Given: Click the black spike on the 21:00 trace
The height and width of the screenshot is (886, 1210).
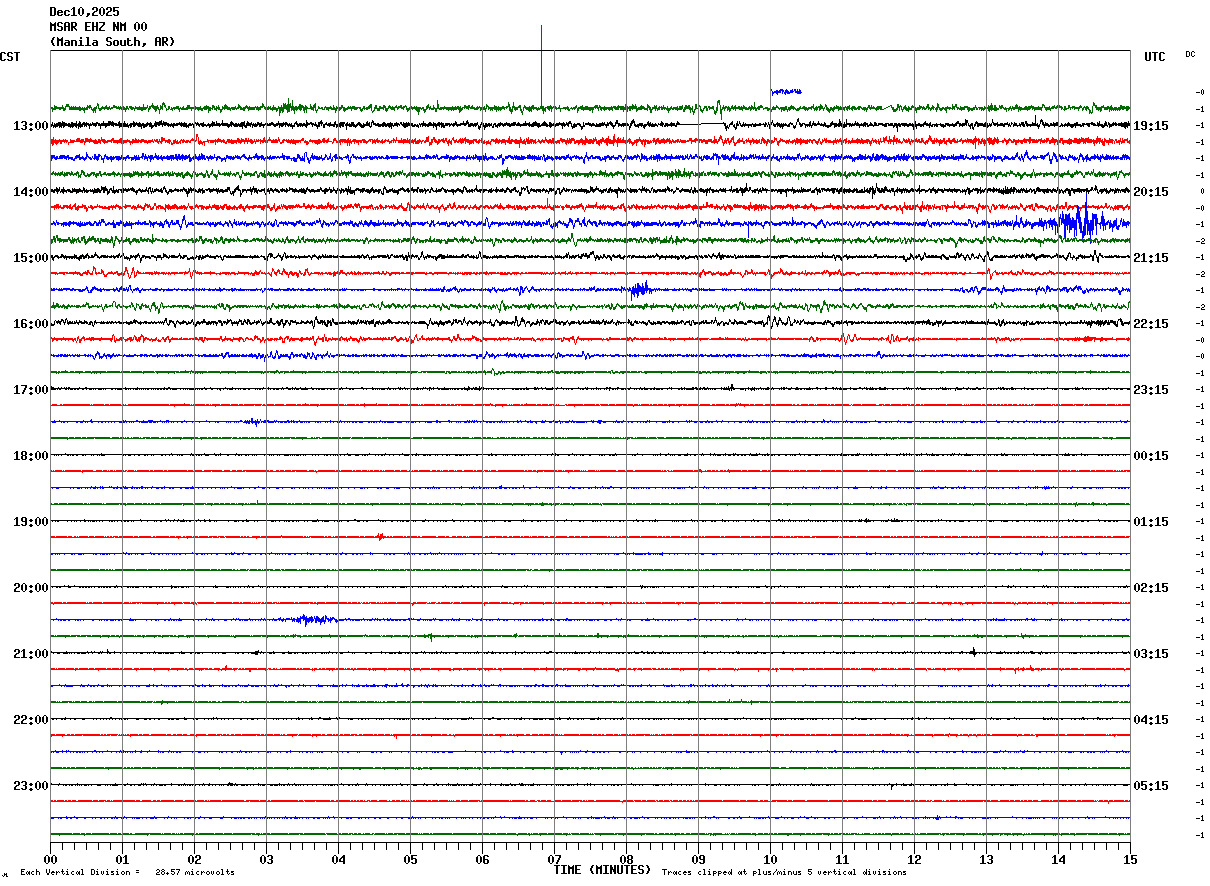Looking at the screenshot, I should click(x=973, y=652).
